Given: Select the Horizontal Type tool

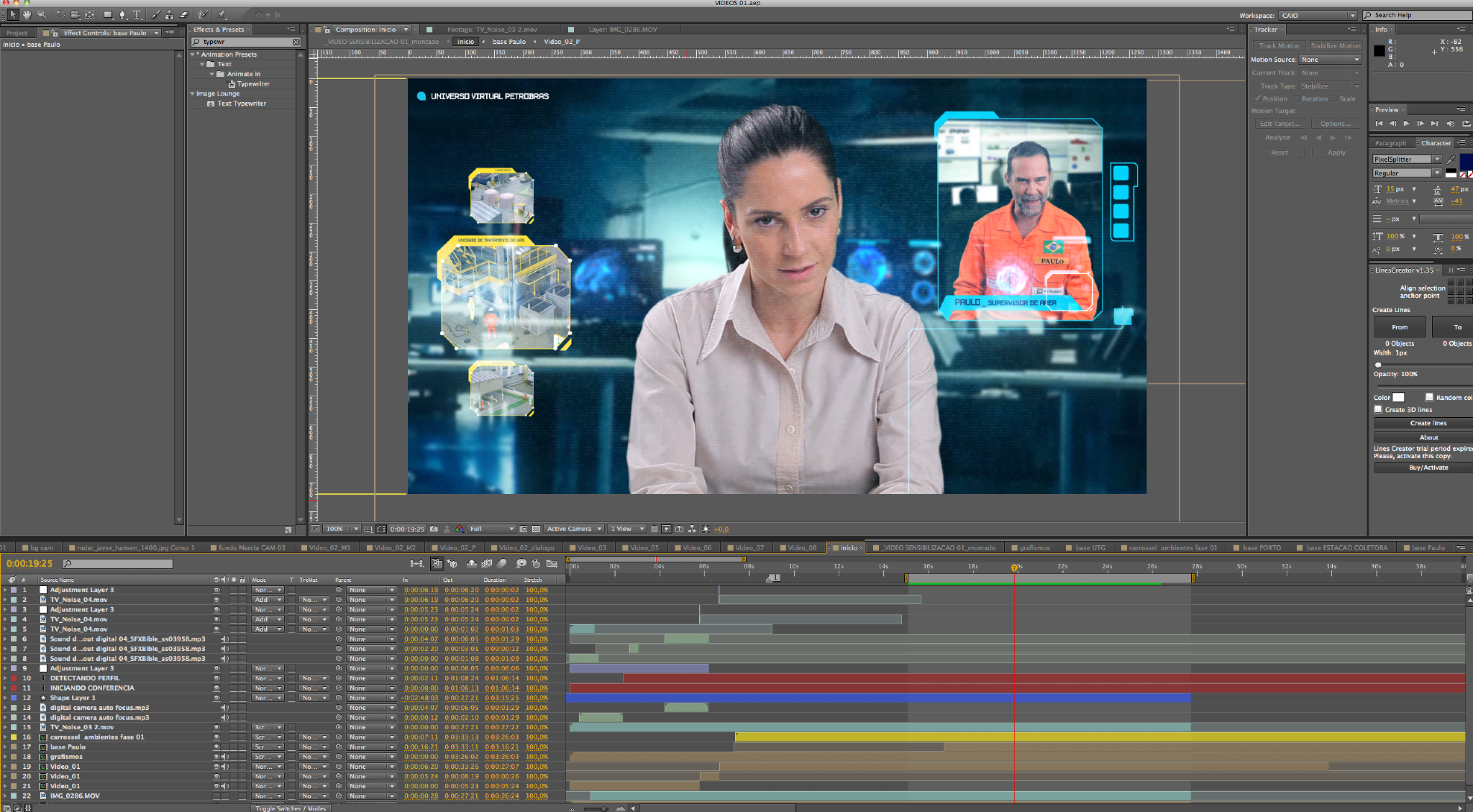Looking at the screenshot, I should tap(137, 14).
